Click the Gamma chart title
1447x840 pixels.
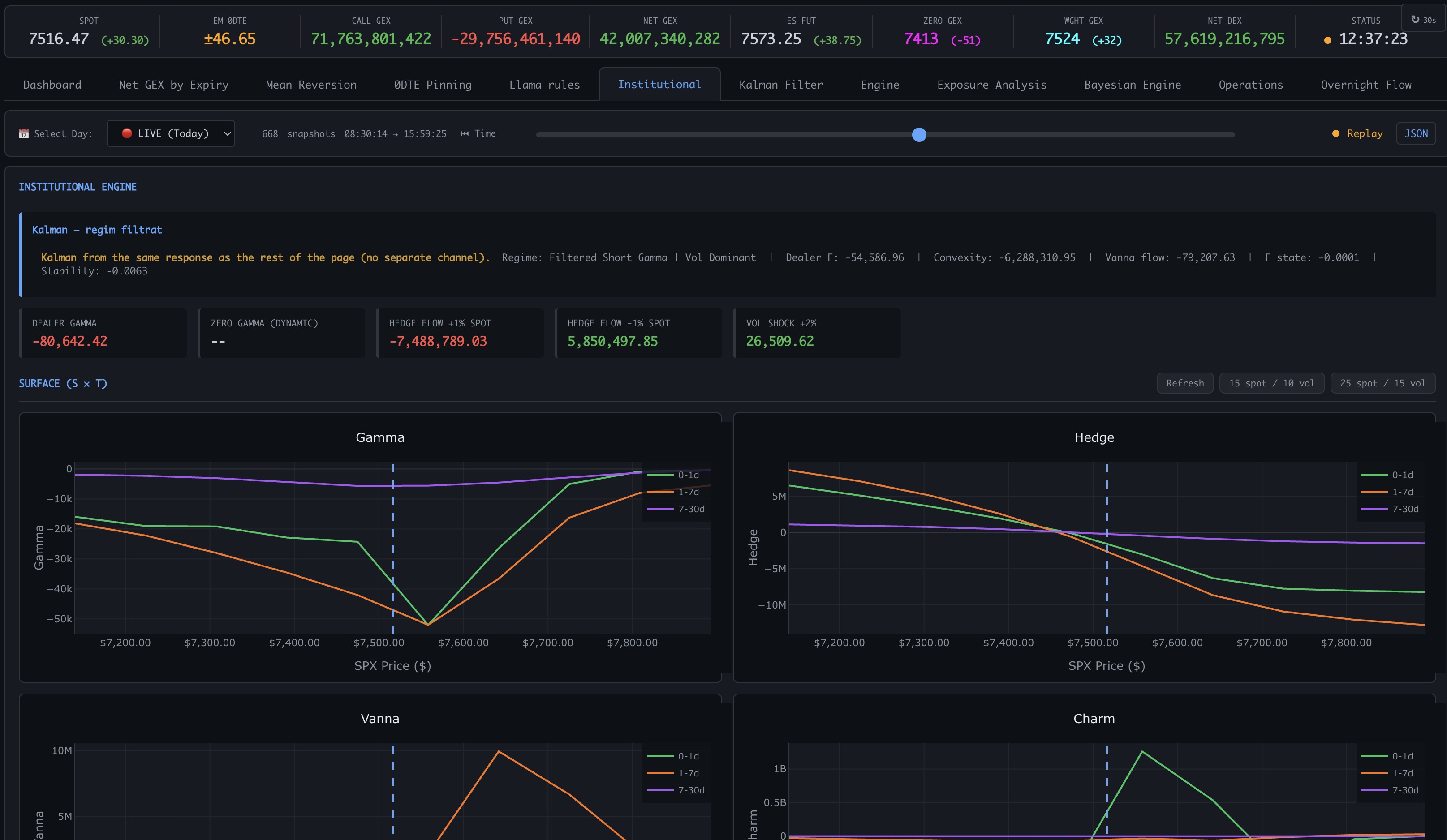point(380,437)
